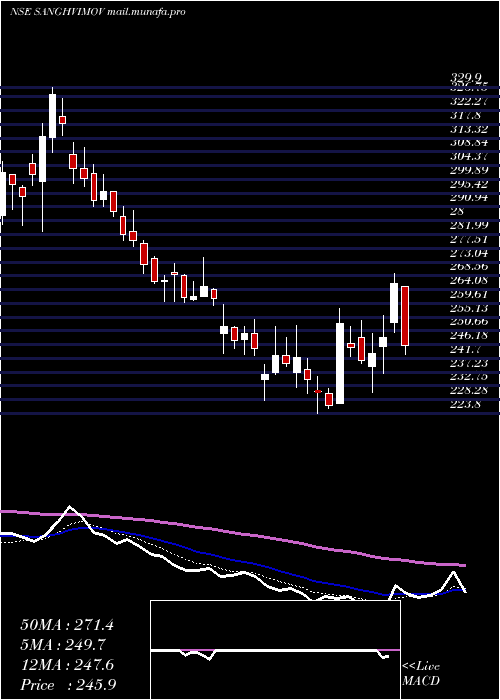Image resolution: width=500 pixels, height=700 pixels.
Task: Click the 223.8 lowest price label
Action: point(465,404)
